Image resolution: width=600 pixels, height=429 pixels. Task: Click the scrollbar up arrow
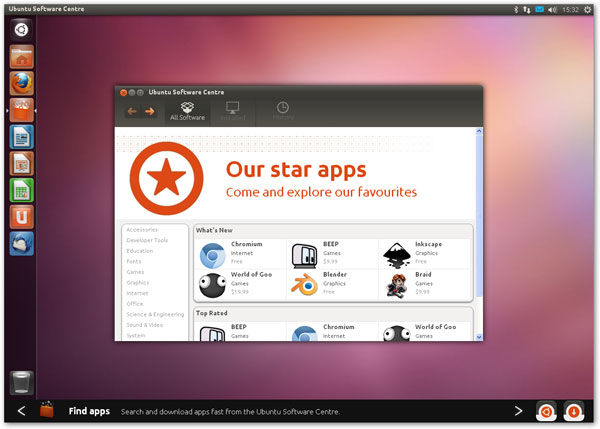[x=479, y=131]
